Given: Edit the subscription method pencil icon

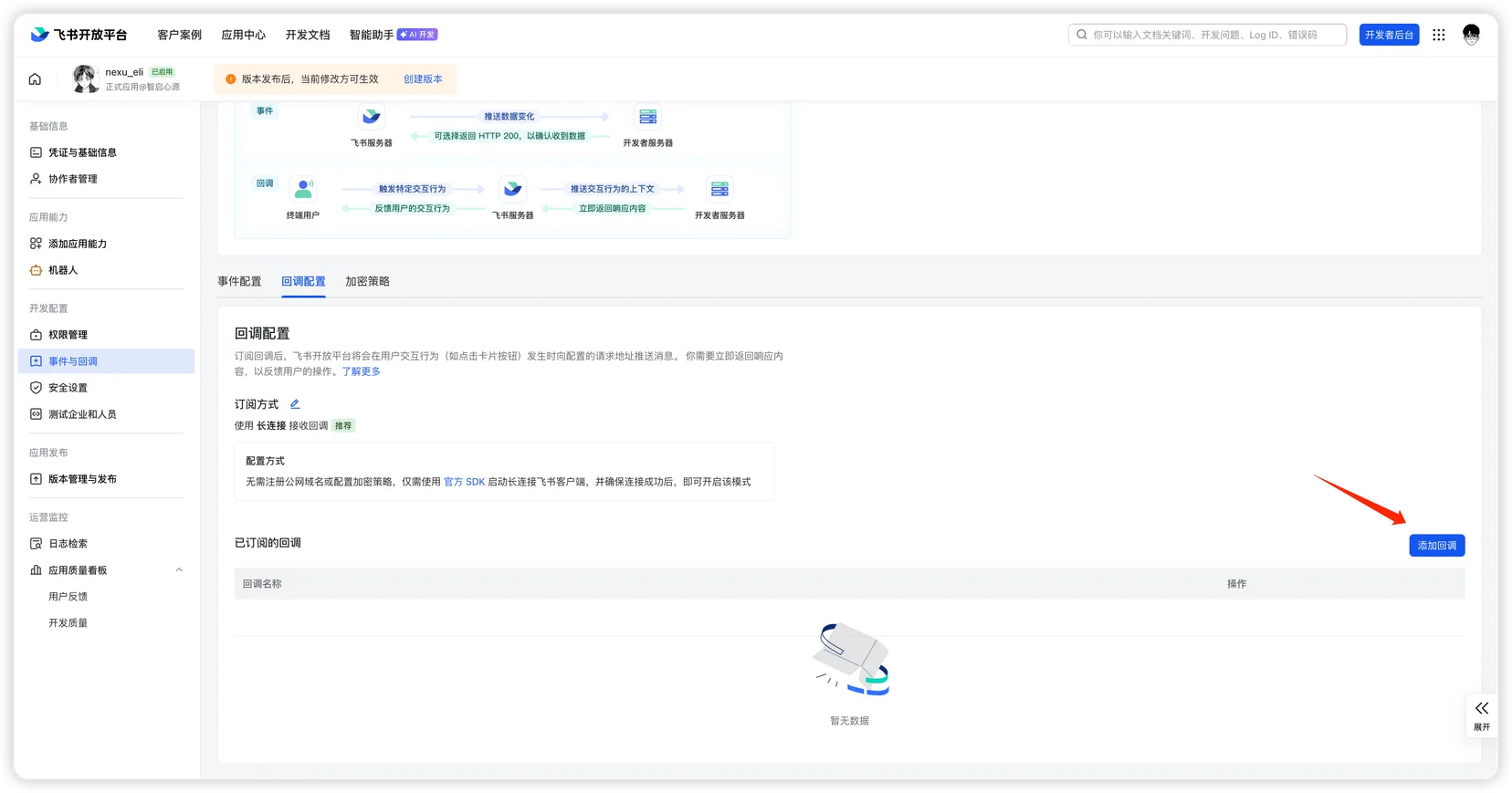Looking at the screenshot, I should click(x=295, y=403).
